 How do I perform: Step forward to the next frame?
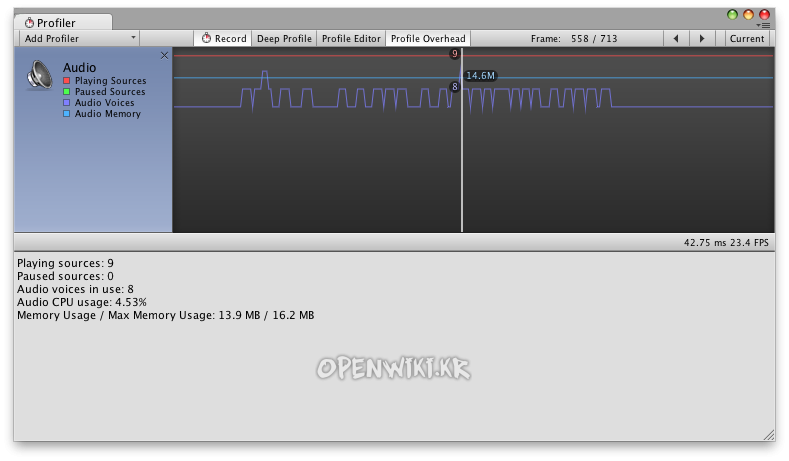click(x=702, y=38)
